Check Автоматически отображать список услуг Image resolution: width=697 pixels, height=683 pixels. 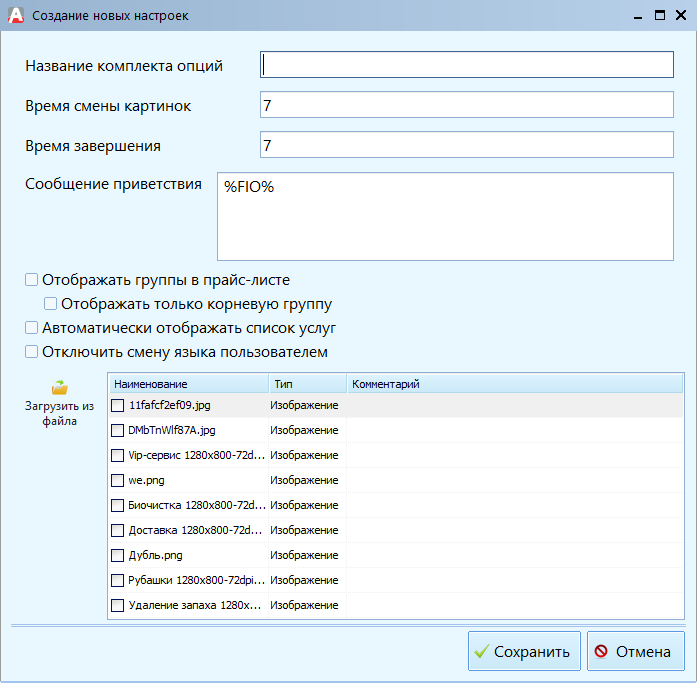[32, 328]
